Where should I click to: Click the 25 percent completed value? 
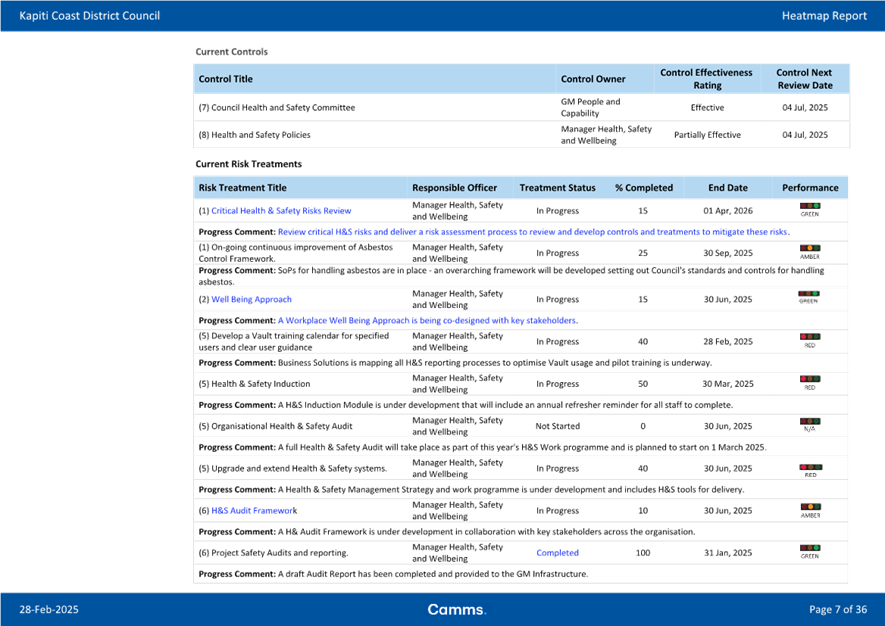pos(643,253)
